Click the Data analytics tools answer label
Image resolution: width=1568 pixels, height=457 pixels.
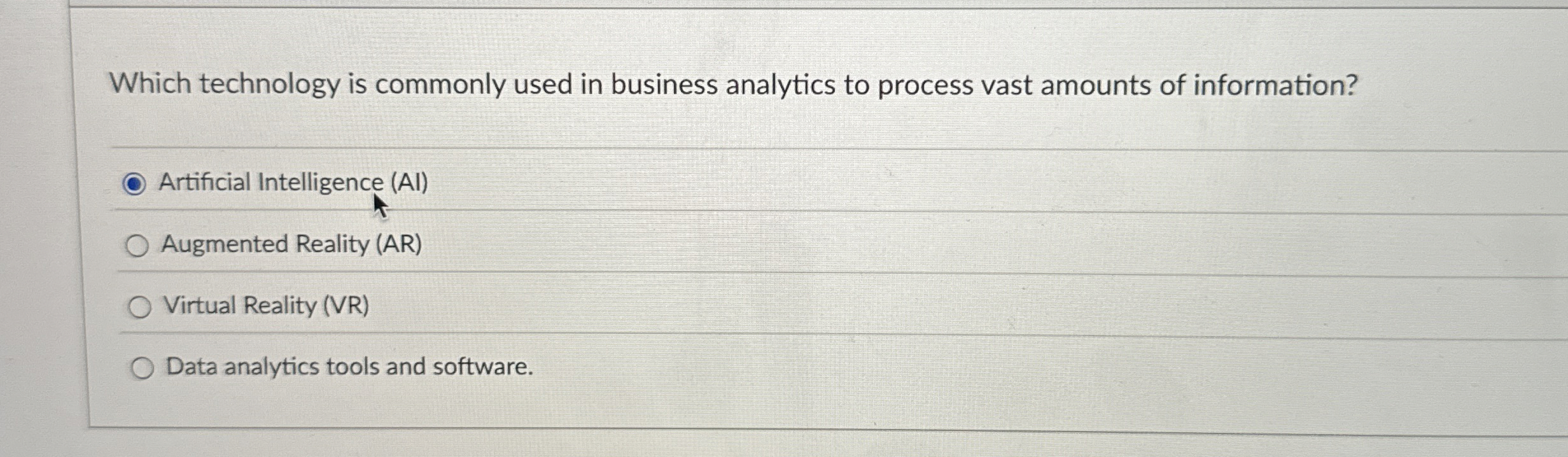347,366
